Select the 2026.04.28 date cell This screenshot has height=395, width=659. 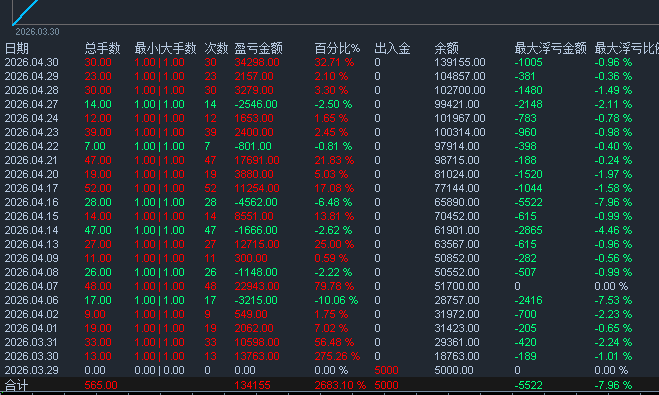coord(32,90)
